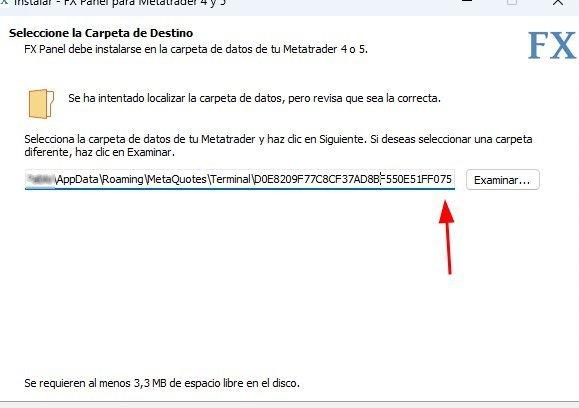Click the maximize window button

[512, 2]
